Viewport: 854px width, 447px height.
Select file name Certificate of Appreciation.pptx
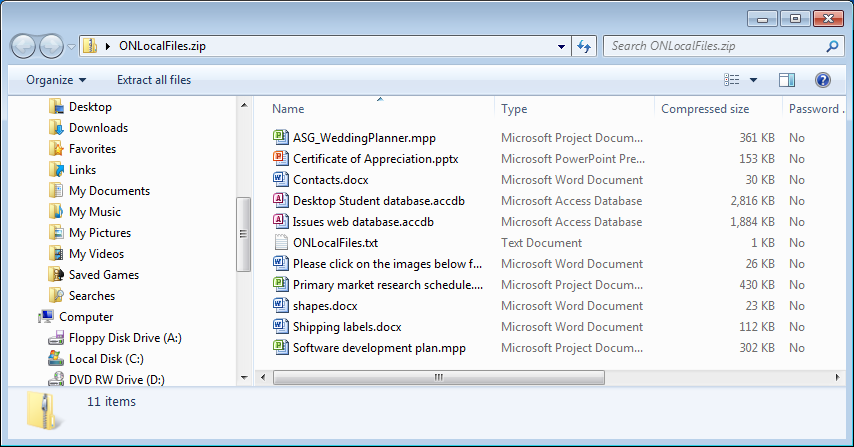376,159
